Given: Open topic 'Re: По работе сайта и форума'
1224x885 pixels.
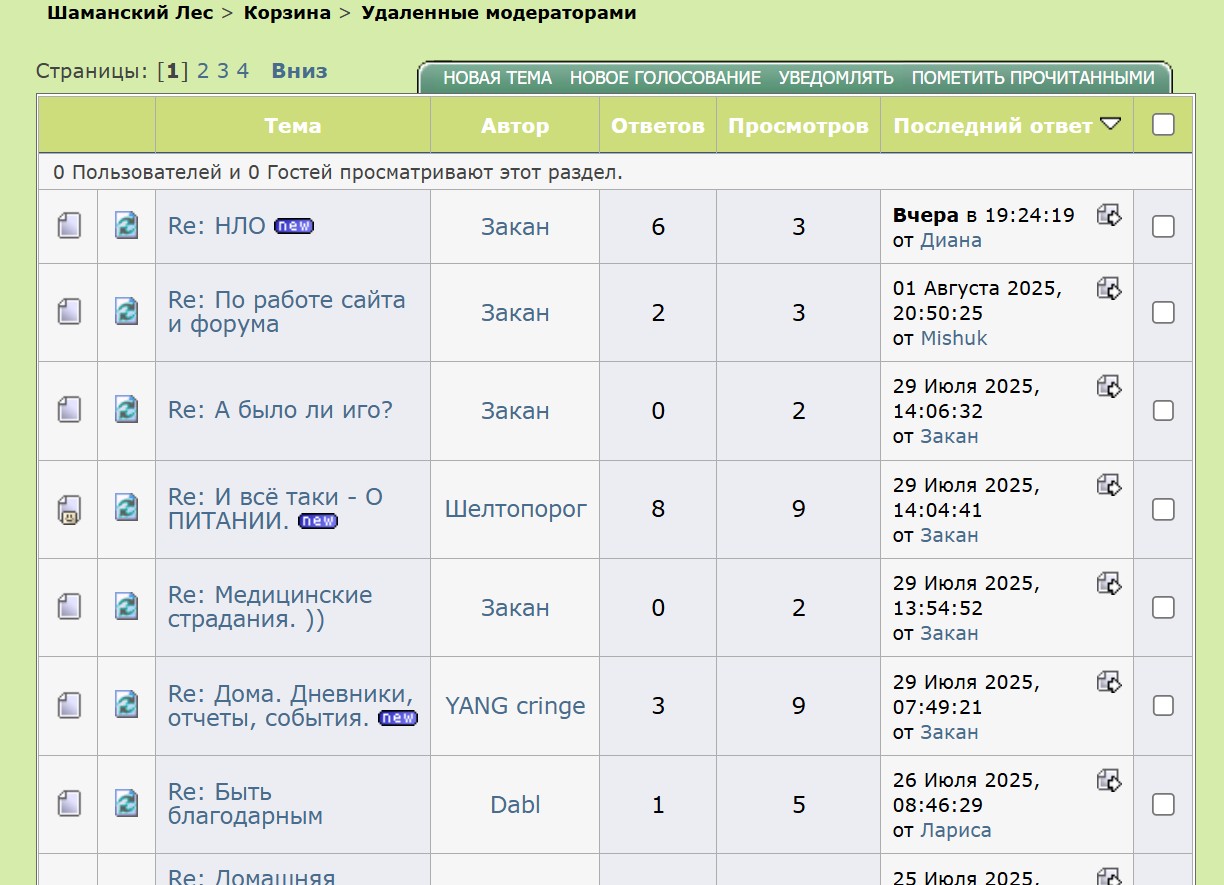Looking at the screenshot, I should 287,312.
